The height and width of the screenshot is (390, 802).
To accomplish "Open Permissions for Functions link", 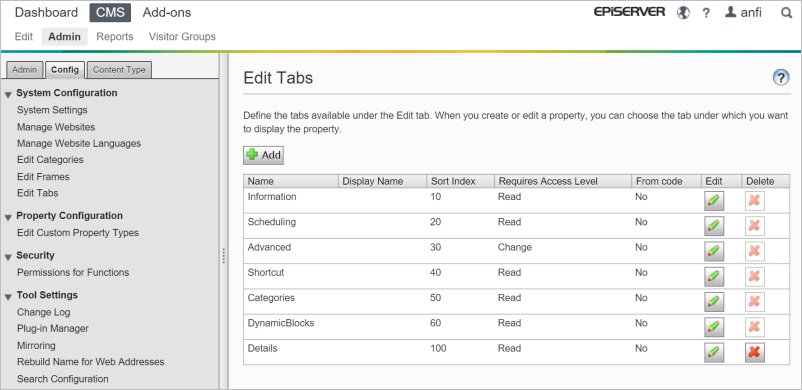I will point(73,272).
